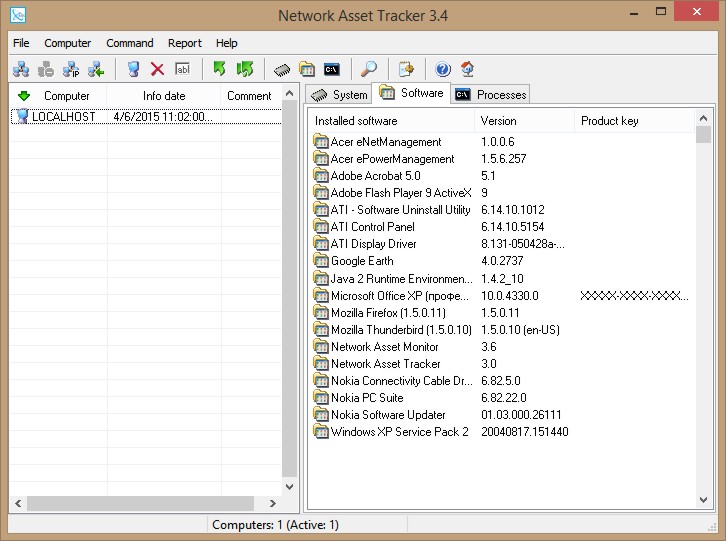The image size is (726, 541).
Task: Click the home page house icon
Action: tap(468, 69)
